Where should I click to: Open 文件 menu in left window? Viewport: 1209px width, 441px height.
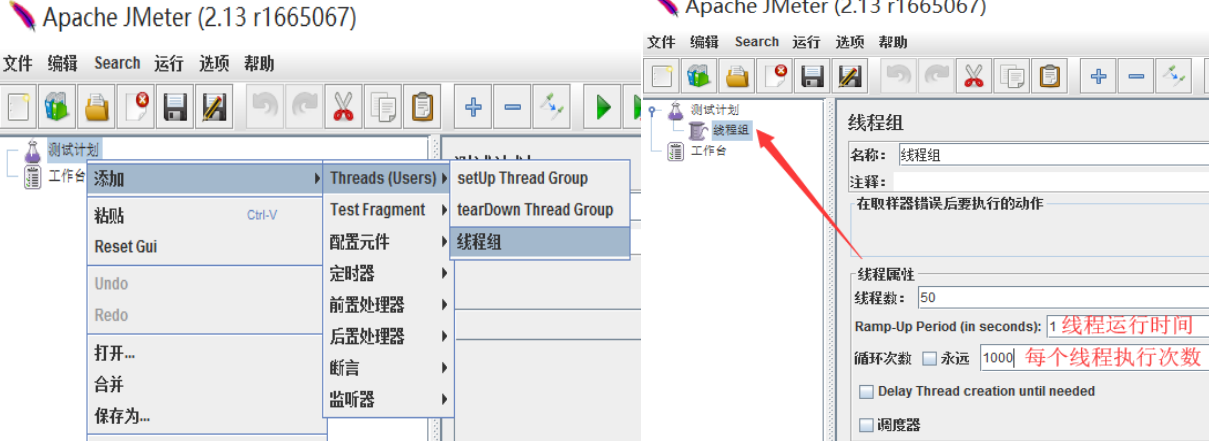click(17, 63)
